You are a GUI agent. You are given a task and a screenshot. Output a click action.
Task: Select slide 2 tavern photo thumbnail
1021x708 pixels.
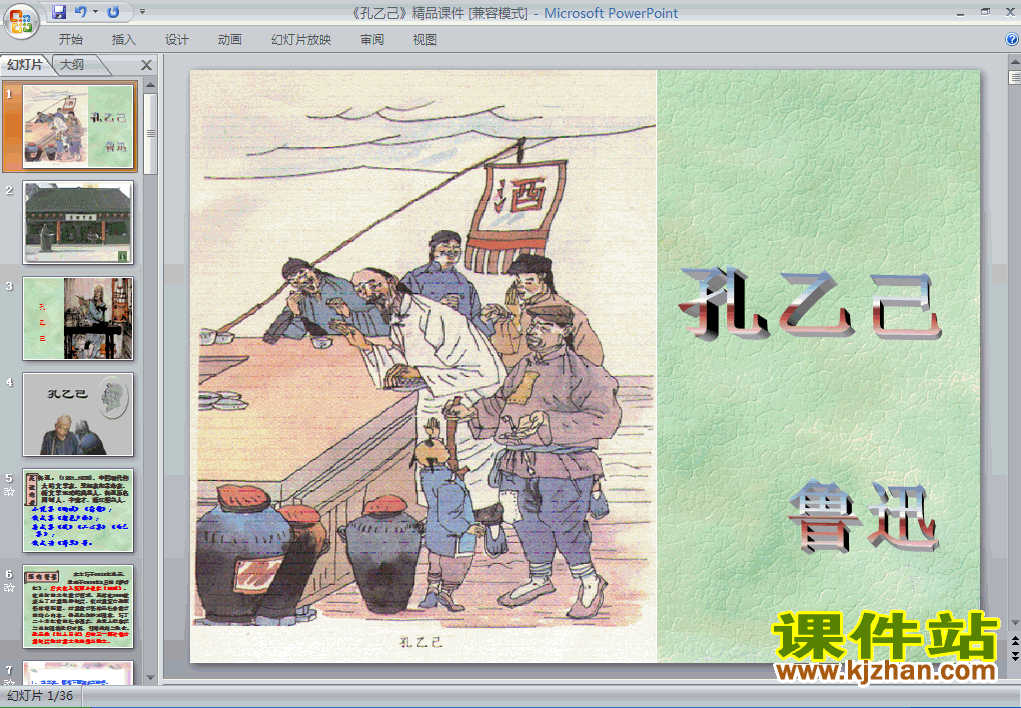(x=78, y=222)
